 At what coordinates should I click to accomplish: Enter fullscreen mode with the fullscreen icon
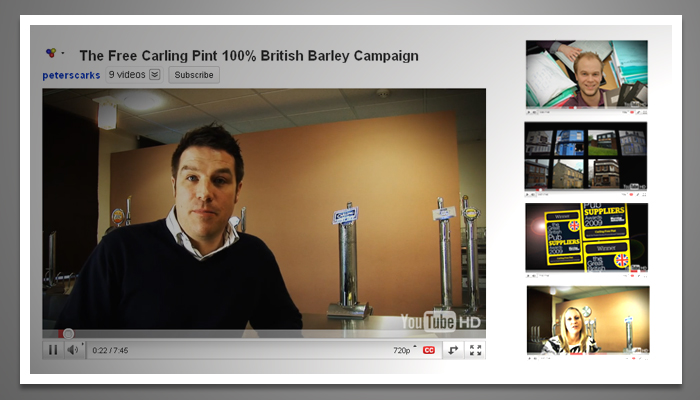[475, 350]
